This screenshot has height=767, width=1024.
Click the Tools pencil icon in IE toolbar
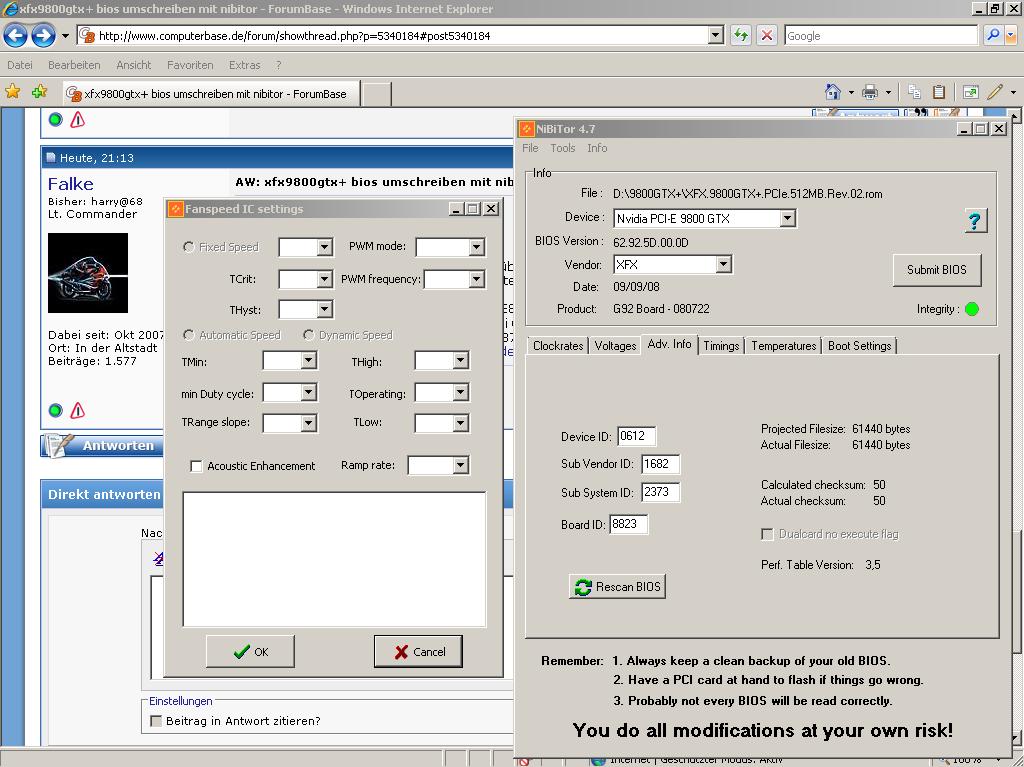click(995, 91)
